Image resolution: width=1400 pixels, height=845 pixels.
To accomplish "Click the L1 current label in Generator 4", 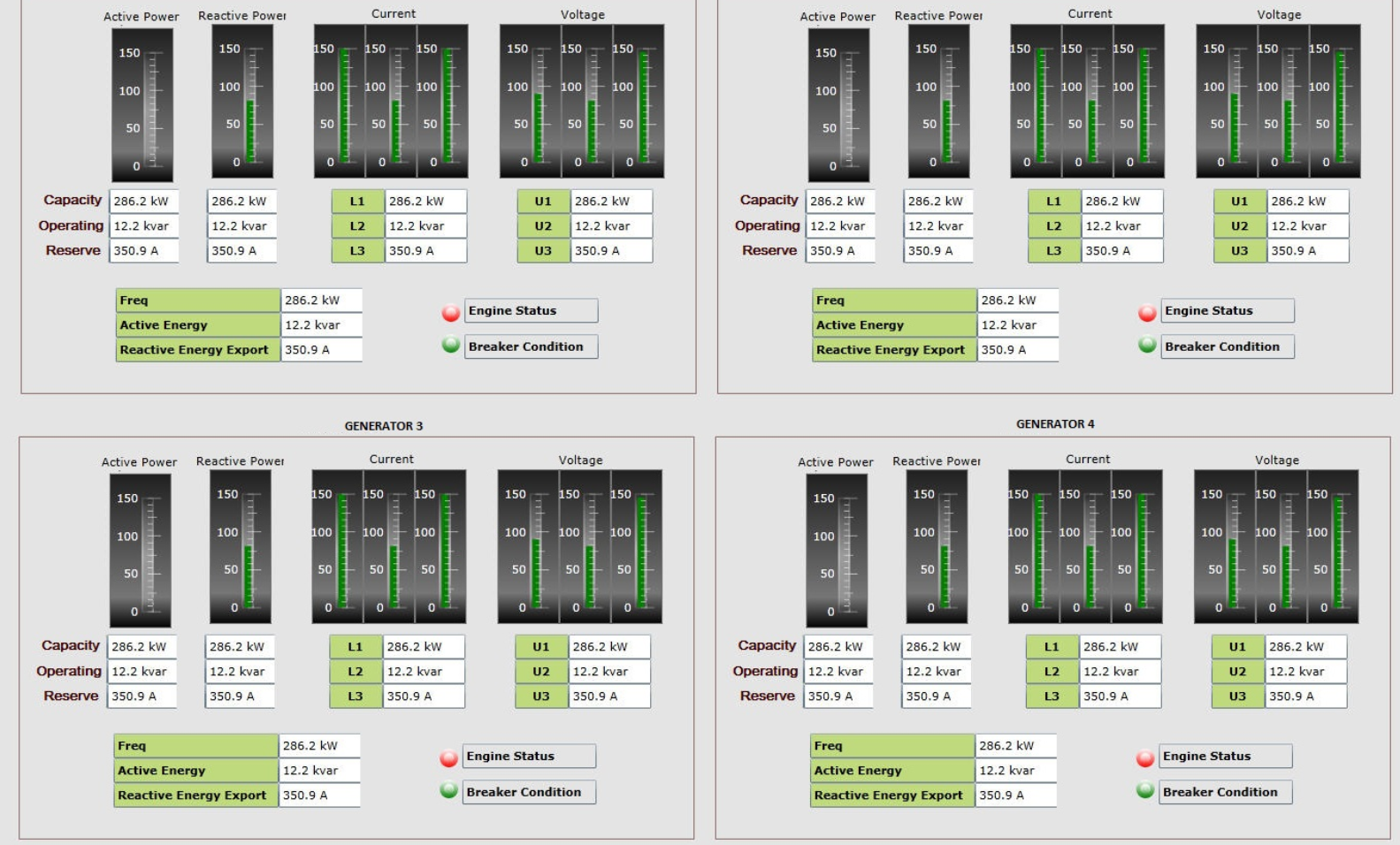I will pos(1052,647).
